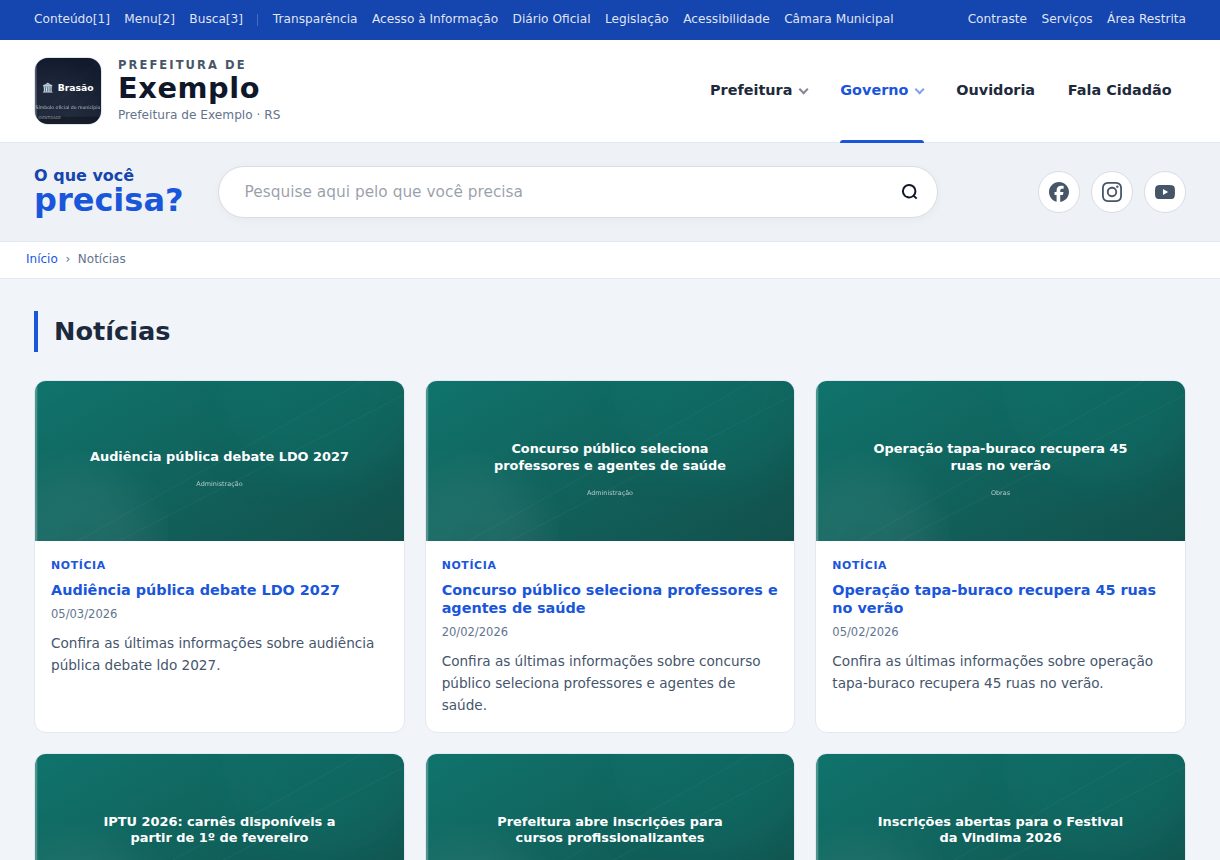Click NOTÍCIA label on Operação tapa-buraco card
This screenshot has height=860, width=1220.
coord(859,565)
